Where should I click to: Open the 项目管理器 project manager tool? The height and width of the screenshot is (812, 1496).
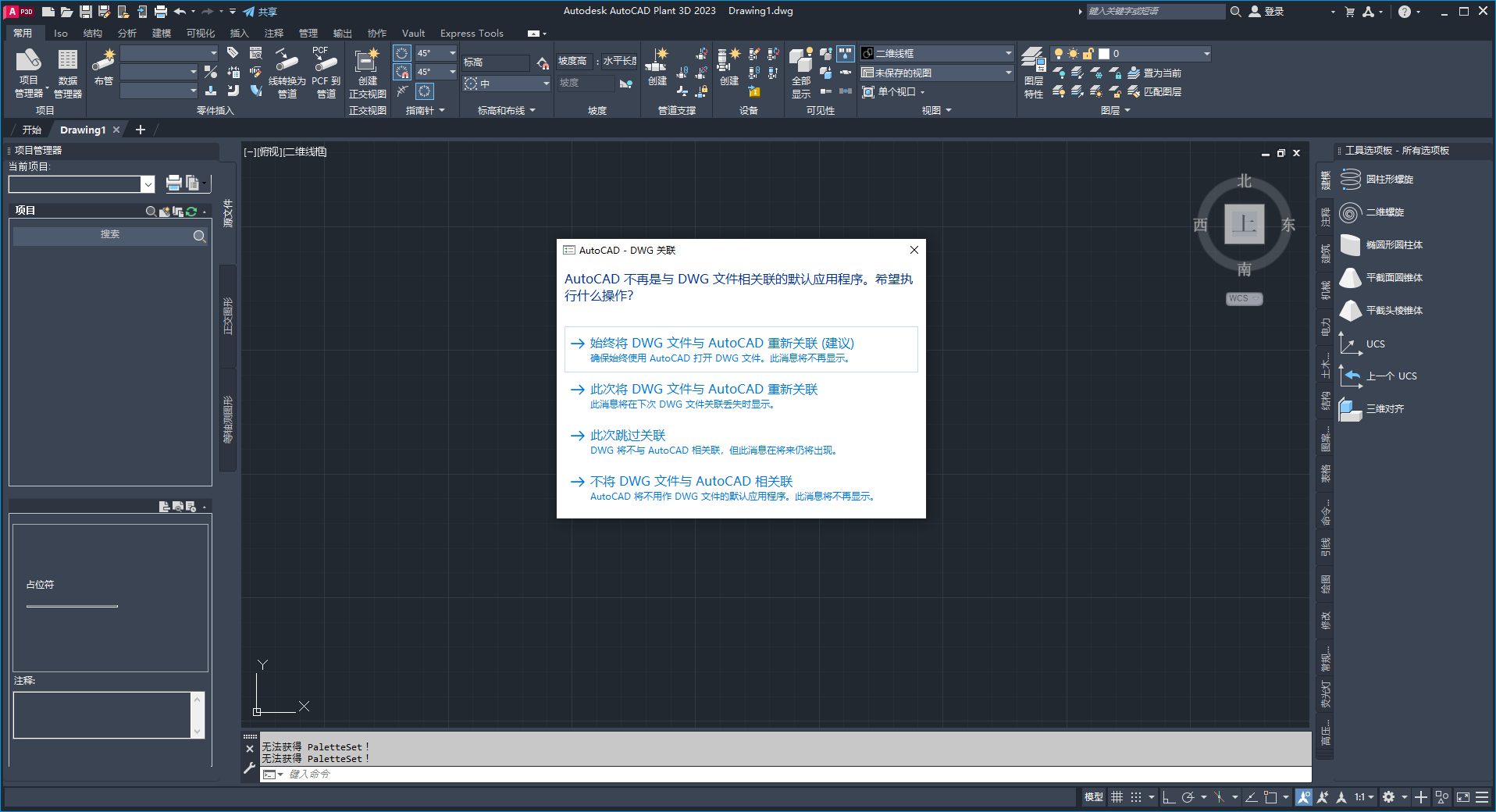coord(29,72)
